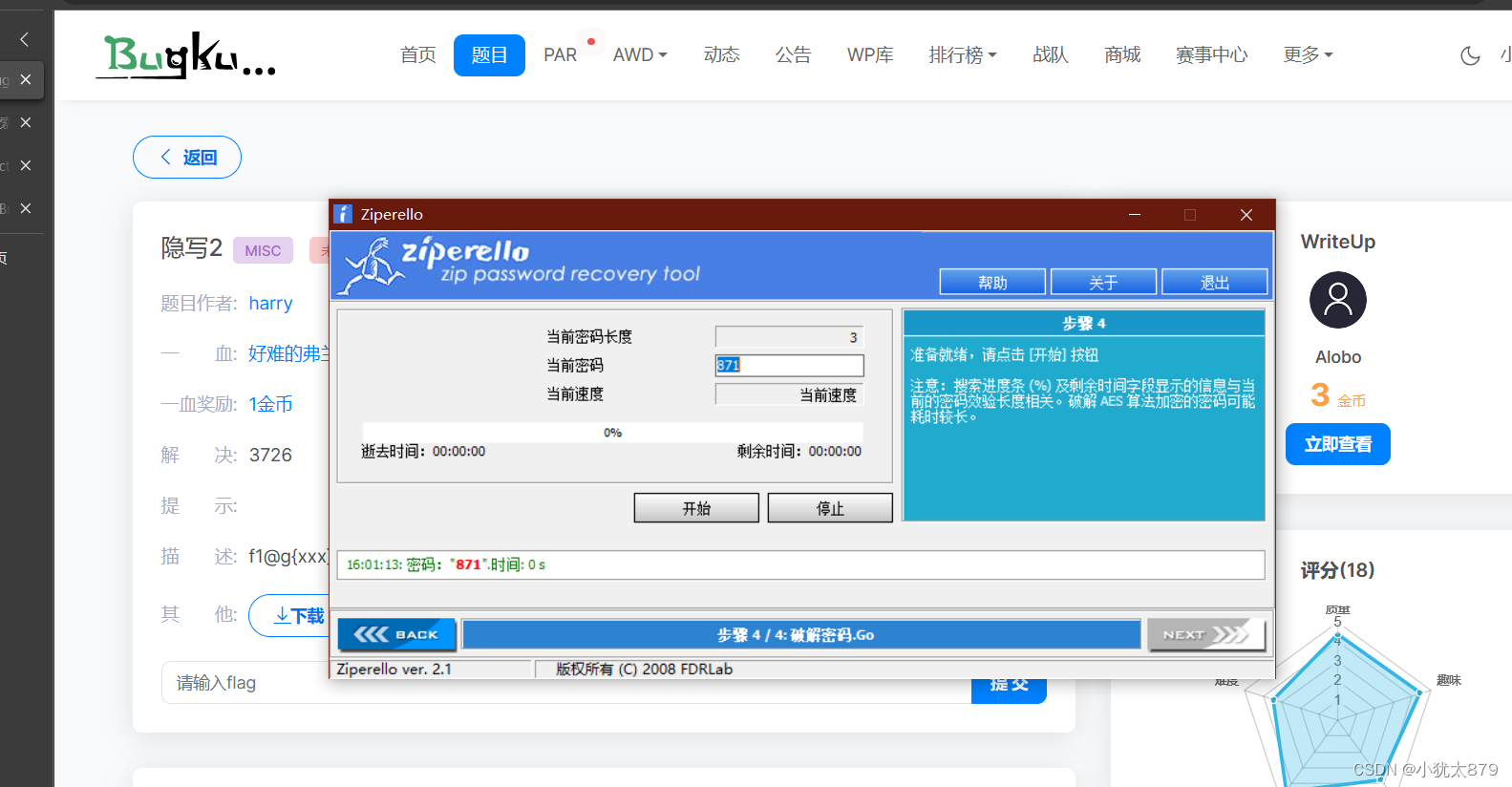Click the 当前速度 value field

(789, 394)
